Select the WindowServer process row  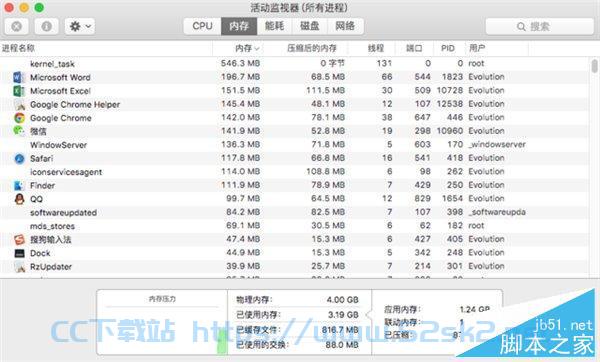tap(295, 145)
